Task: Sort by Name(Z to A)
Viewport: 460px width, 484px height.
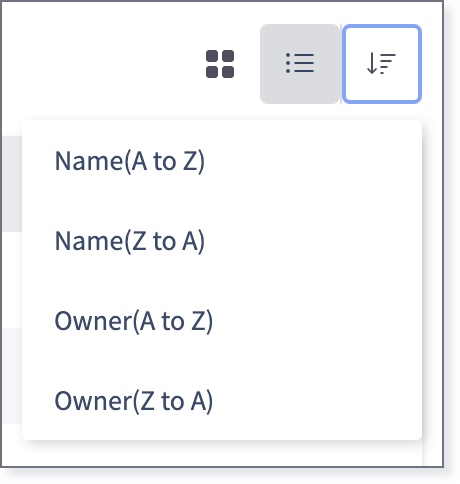Action: coord(222,241)
